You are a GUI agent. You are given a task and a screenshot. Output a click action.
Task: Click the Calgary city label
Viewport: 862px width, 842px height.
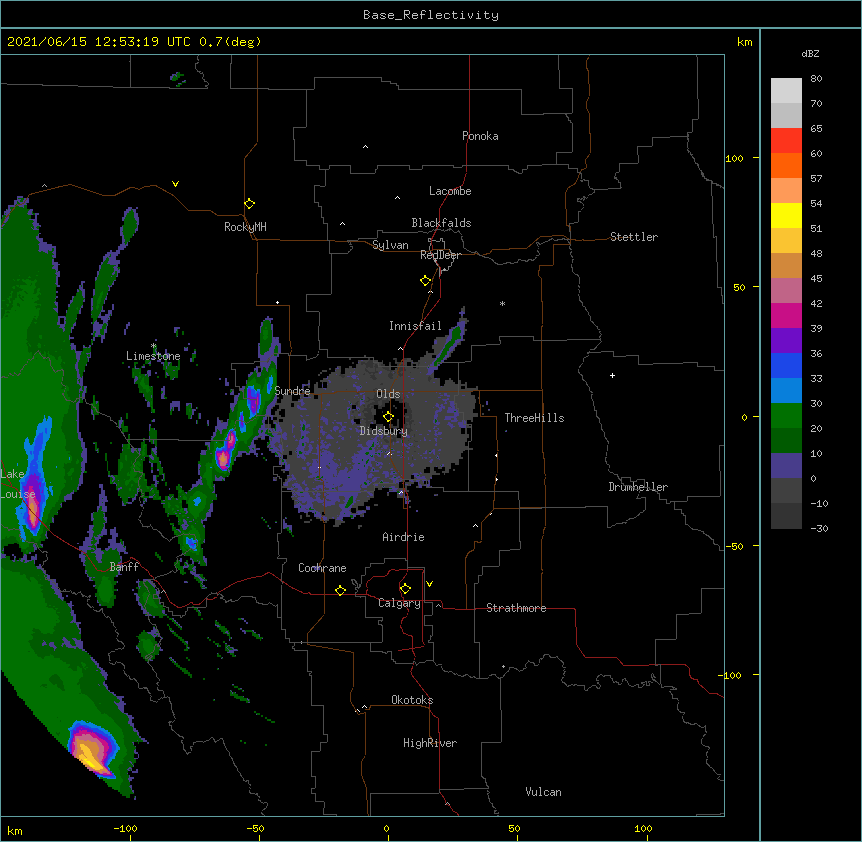(399, 603)
